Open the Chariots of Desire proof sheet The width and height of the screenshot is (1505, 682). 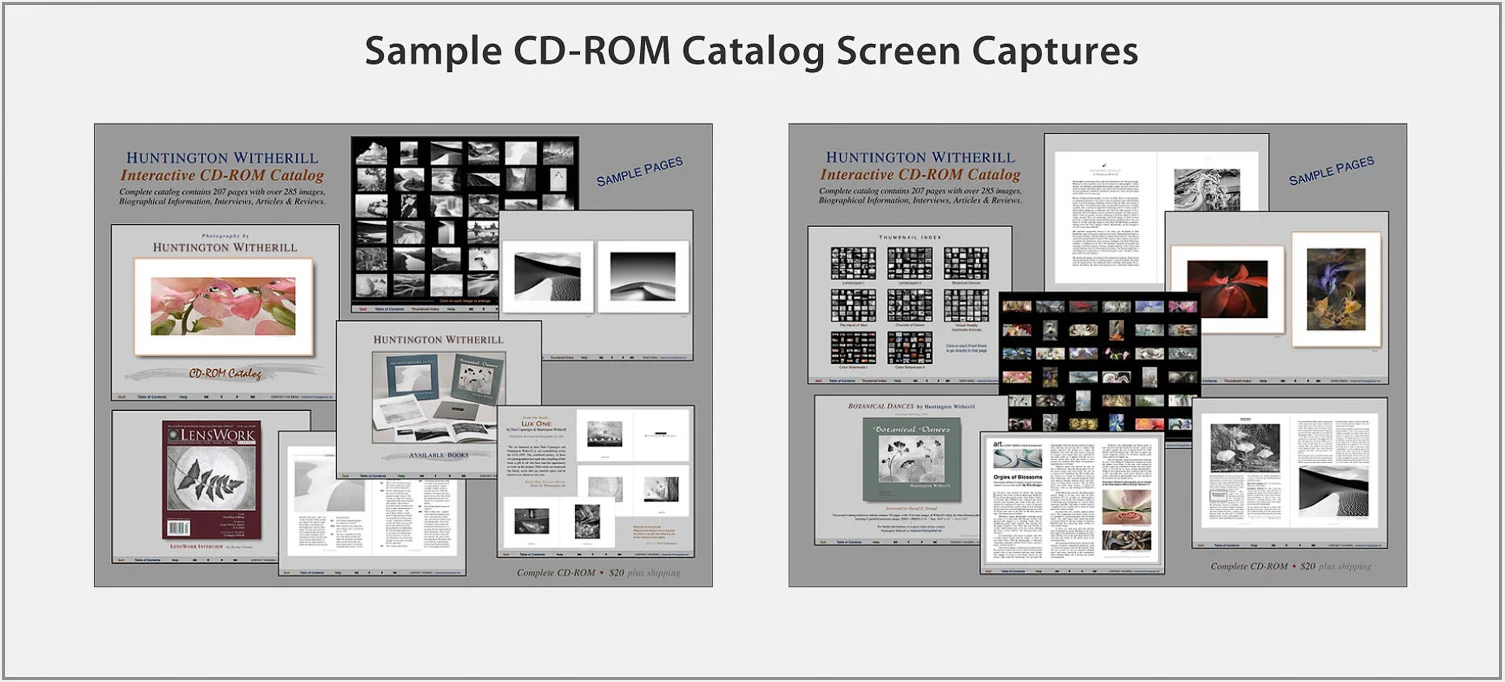pos(909,306)
